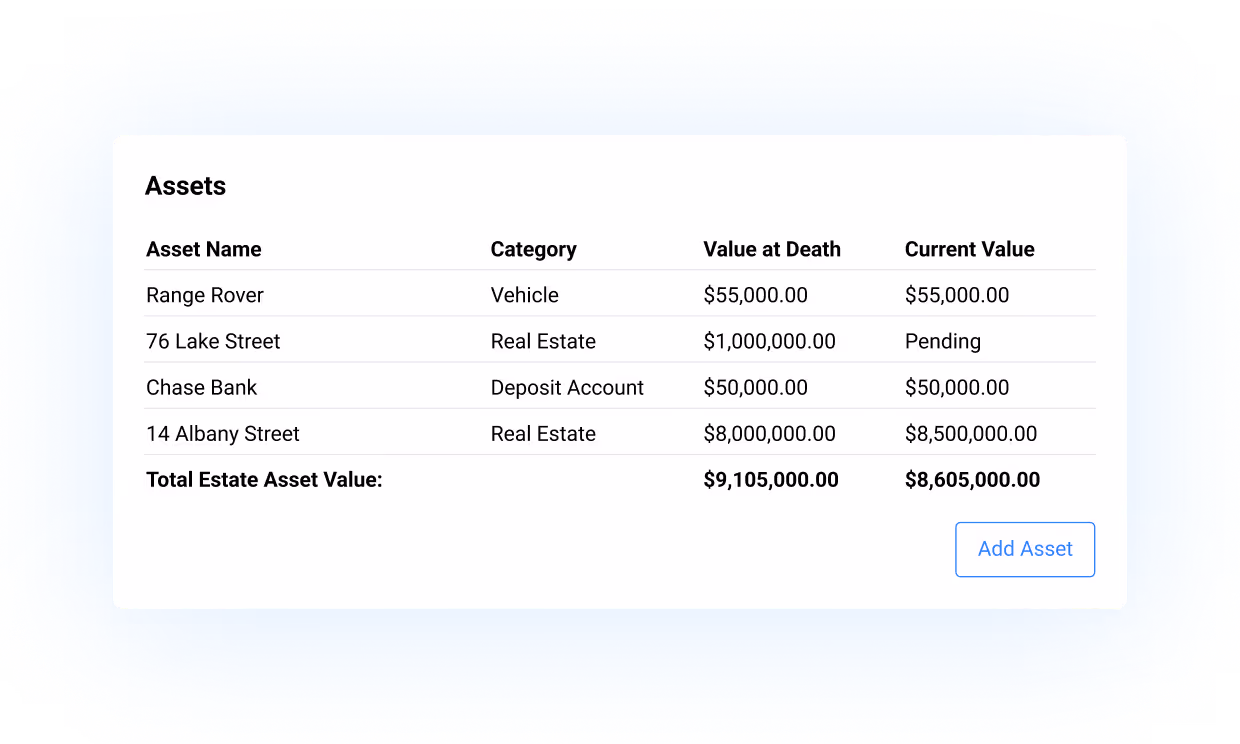Viewport: 1240px width, 744px height.
Task: Click the Pending current value cell
Action: (x=943, y=341)
